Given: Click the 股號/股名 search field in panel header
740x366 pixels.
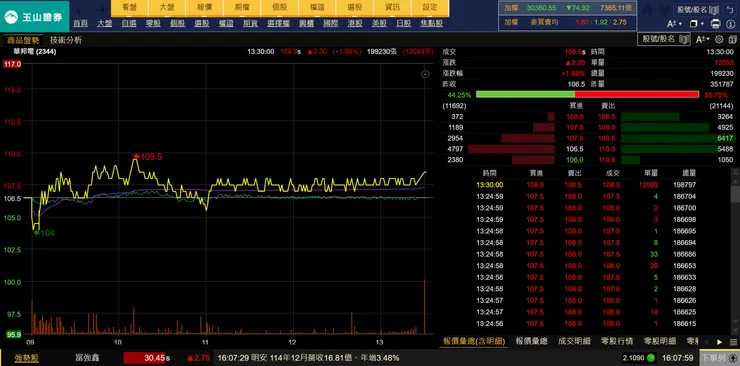Looking at the screenshot, I should 664,39.
